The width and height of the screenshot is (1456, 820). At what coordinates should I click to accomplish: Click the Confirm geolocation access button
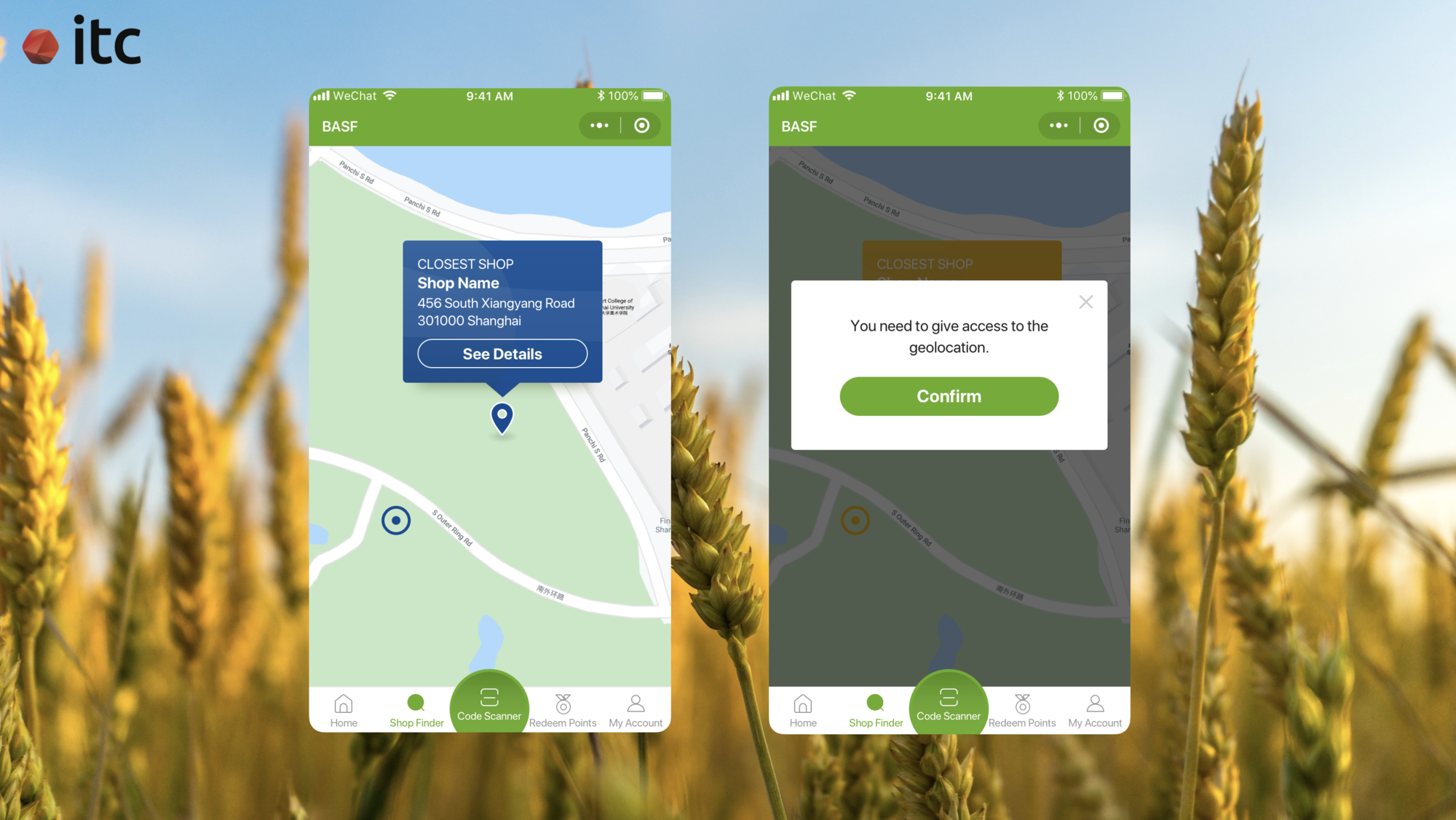coord(947,395)
